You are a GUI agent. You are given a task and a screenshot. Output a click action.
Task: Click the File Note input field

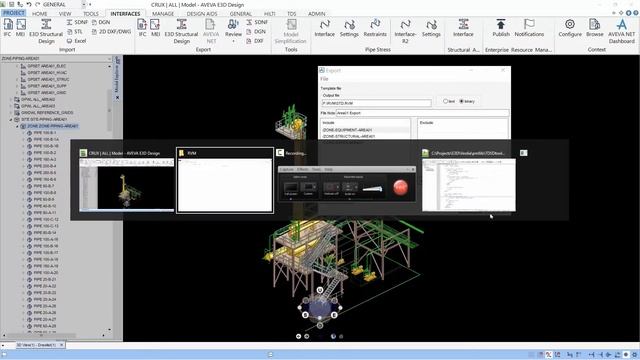tap(422, 113)
